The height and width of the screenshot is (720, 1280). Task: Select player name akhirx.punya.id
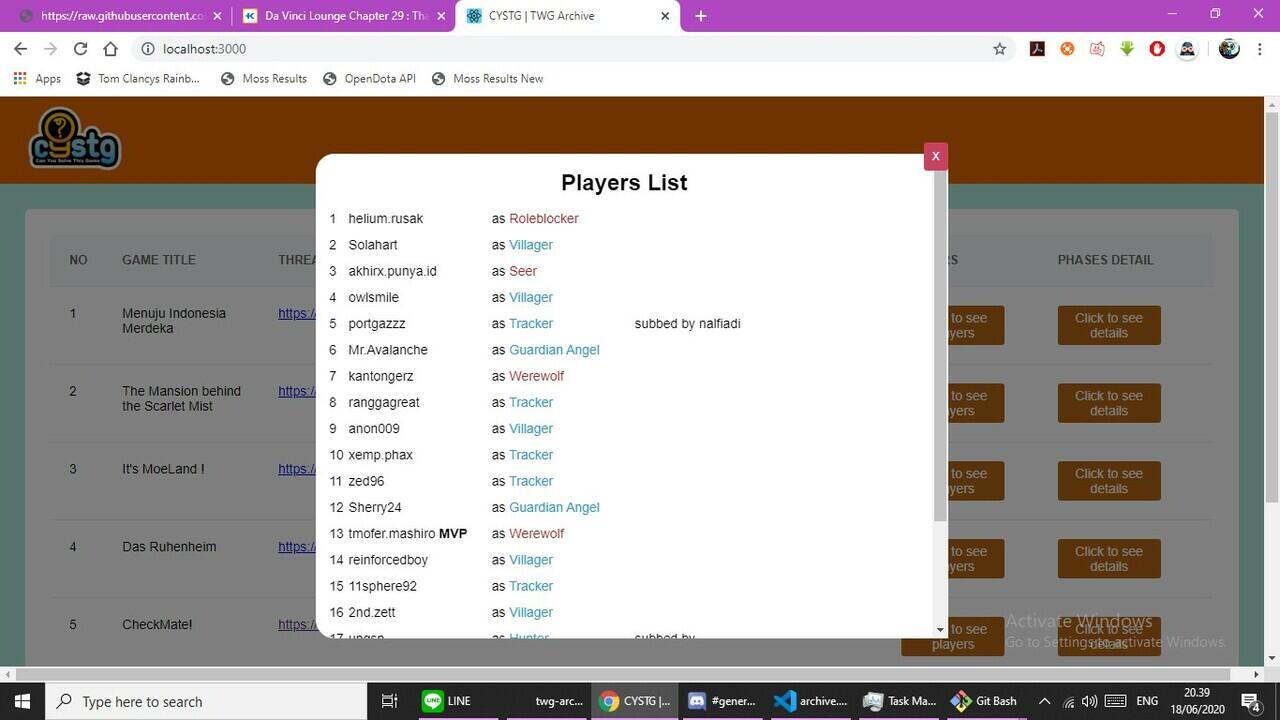pyautogui.click(x=393, y=271)
